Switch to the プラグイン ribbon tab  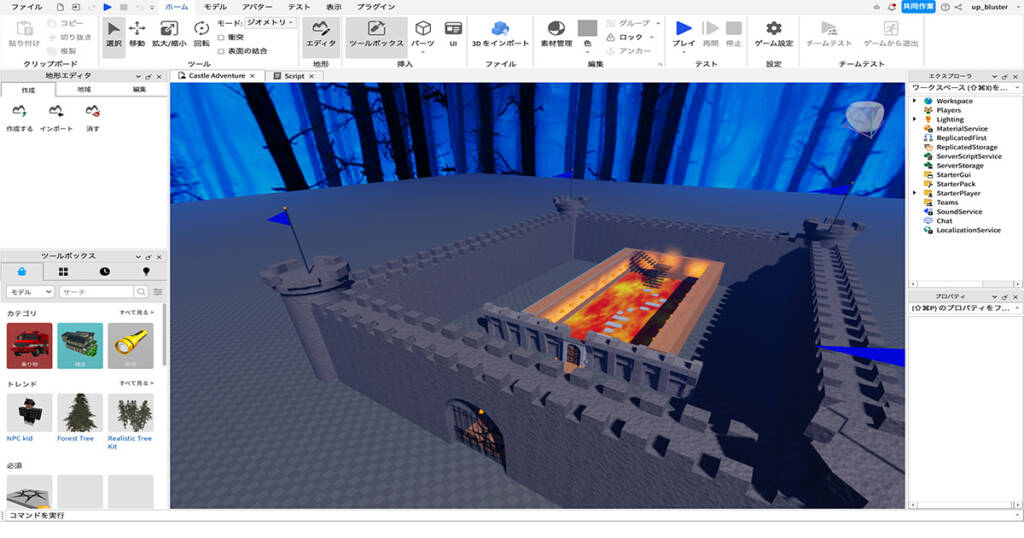pos(376,7)
